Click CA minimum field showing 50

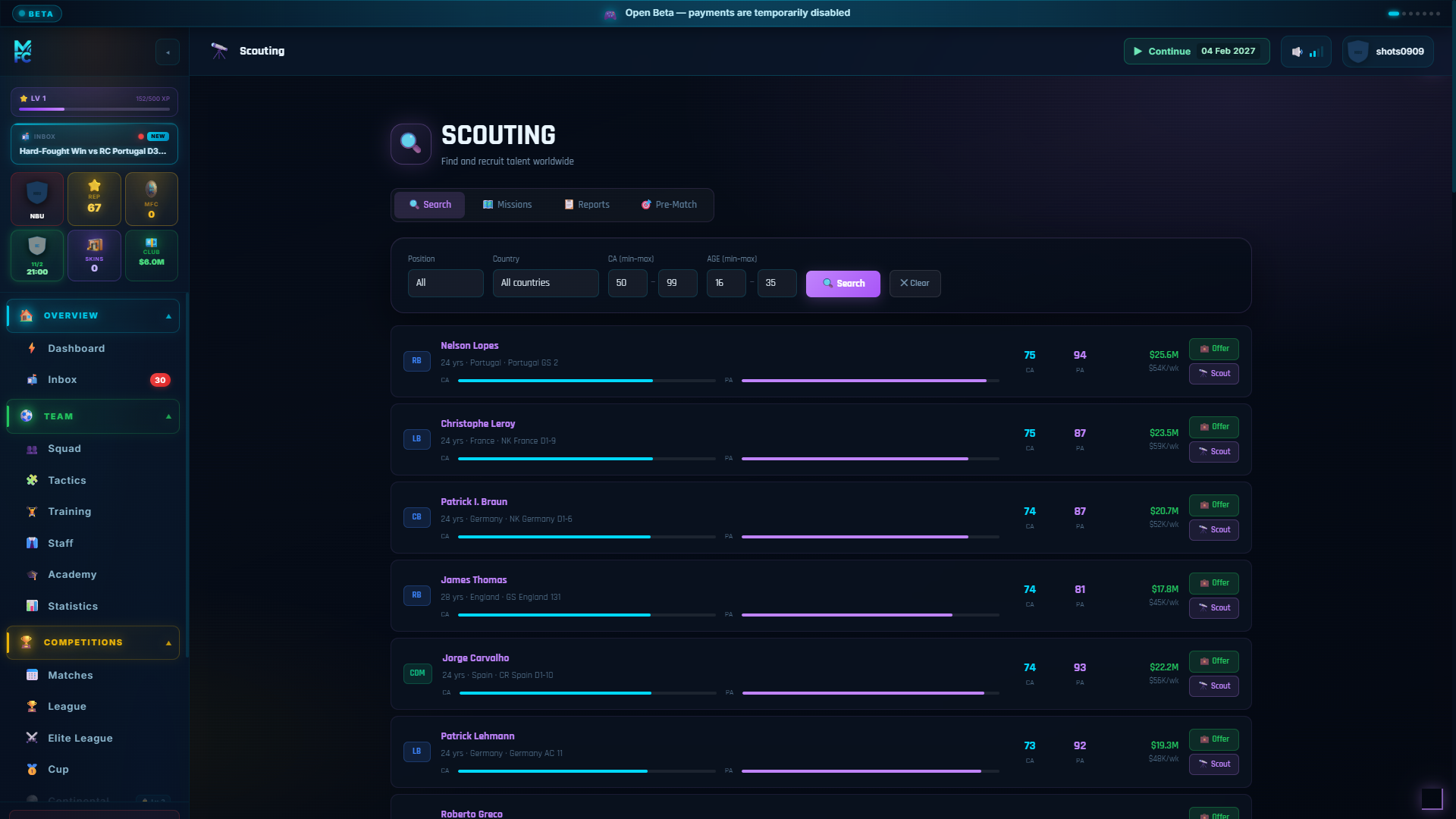tap(628, 283)
